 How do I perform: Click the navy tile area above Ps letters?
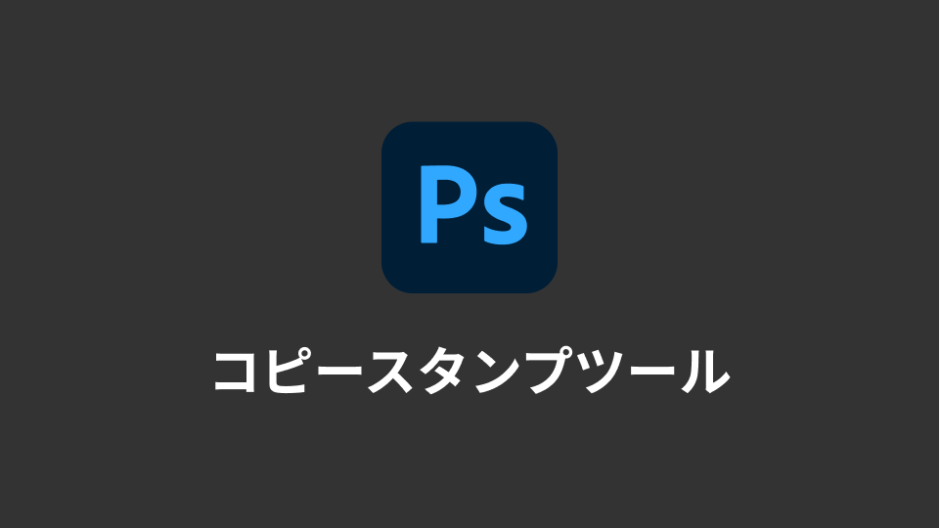click(469, 143)
